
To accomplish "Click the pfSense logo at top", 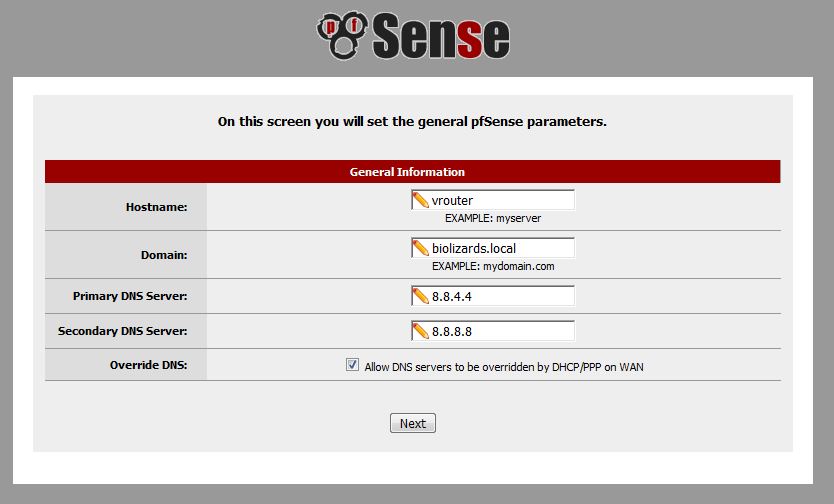I will 413,36.
